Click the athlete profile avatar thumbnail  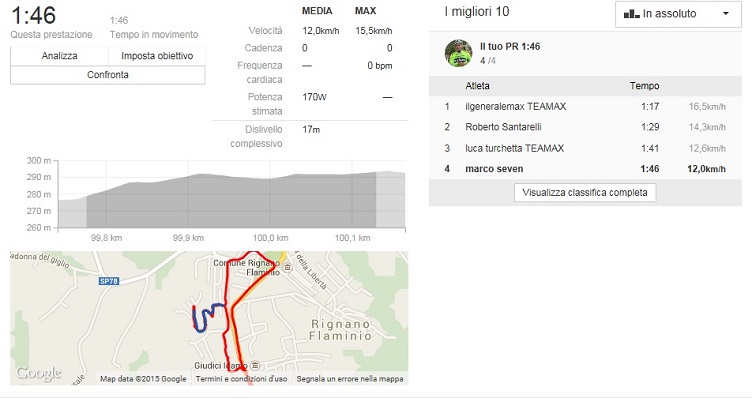458,53
